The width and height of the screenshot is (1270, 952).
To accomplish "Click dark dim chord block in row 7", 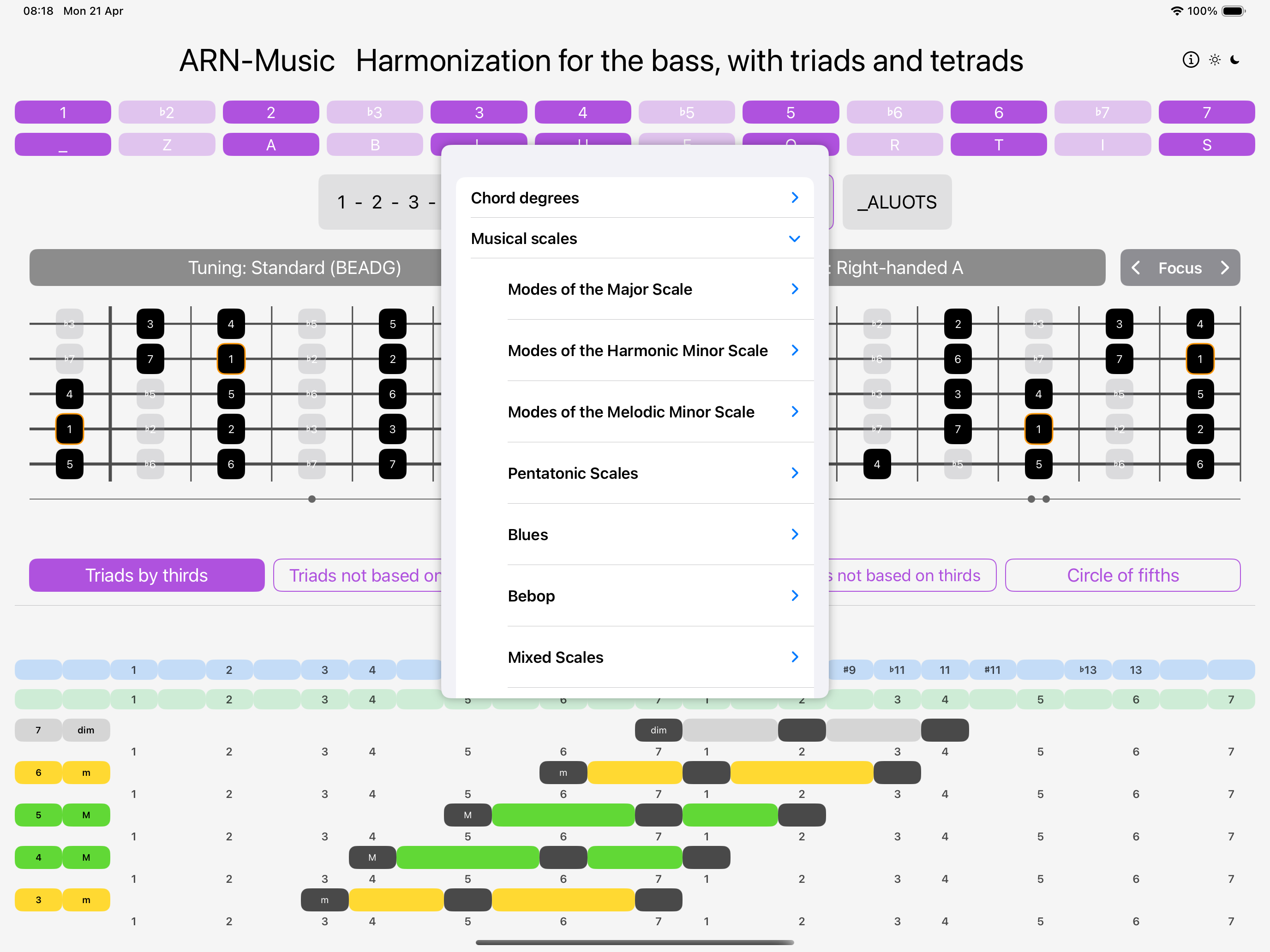I will point(659,730).
